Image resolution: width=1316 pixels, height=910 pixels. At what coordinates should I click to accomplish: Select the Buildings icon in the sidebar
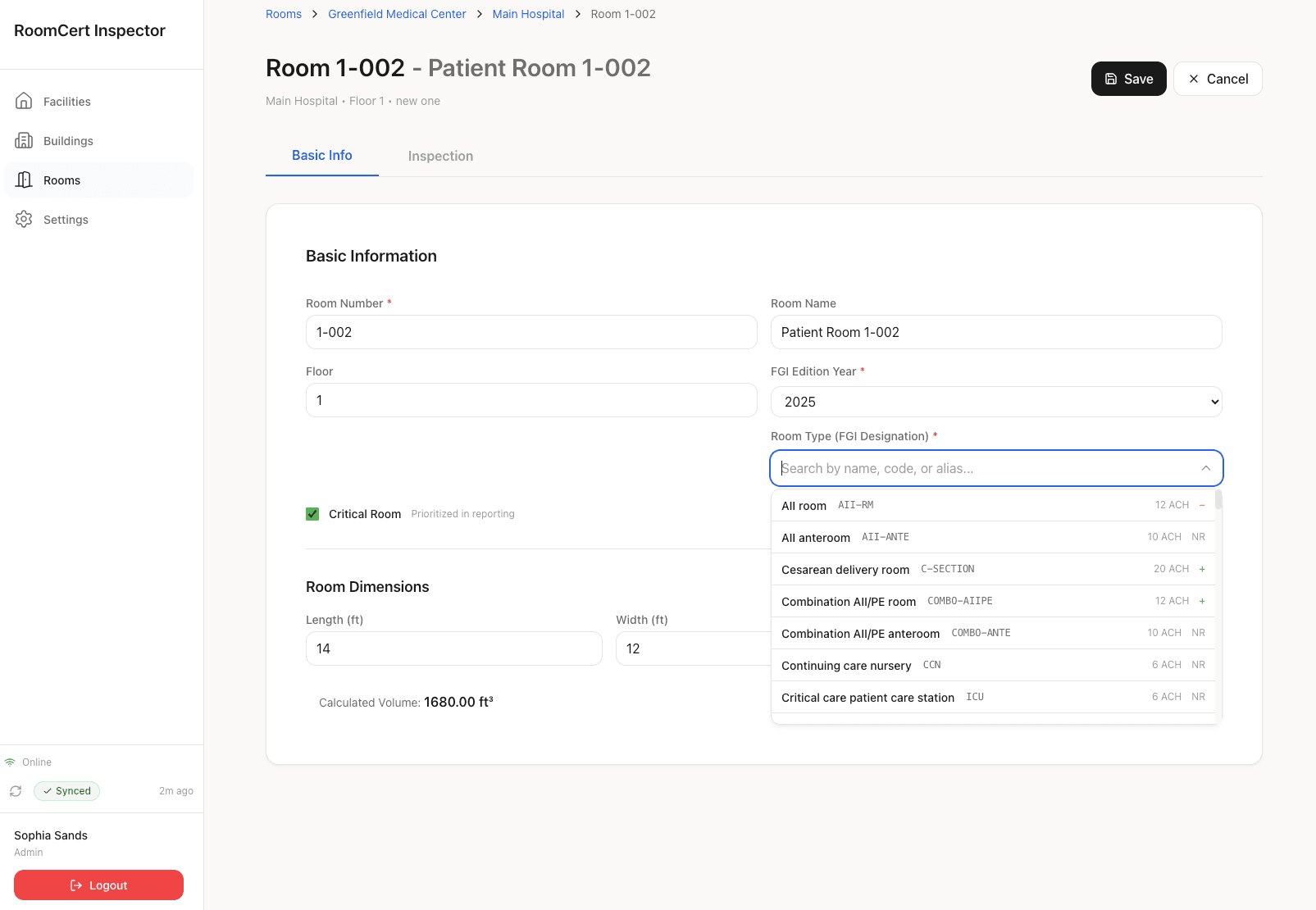pos(24,140)
